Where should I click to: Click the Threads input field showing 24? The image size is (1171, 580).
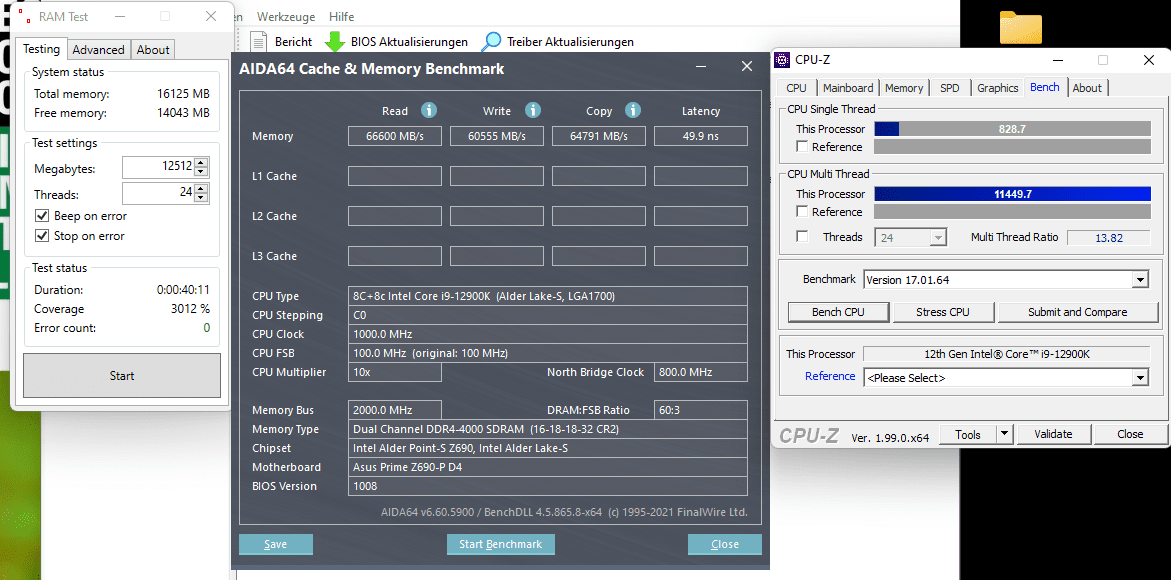[x=158, y=193]
